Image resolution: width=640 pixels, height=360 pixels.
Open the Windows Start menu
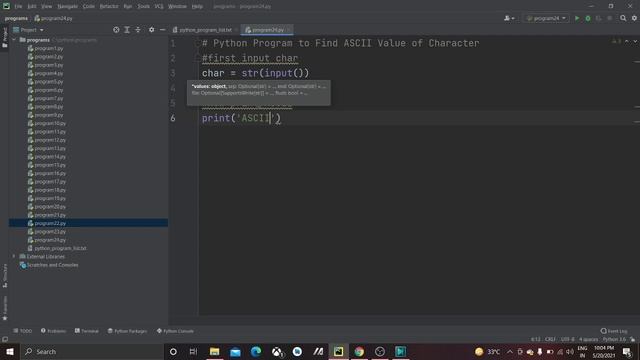tap(9, 351)
